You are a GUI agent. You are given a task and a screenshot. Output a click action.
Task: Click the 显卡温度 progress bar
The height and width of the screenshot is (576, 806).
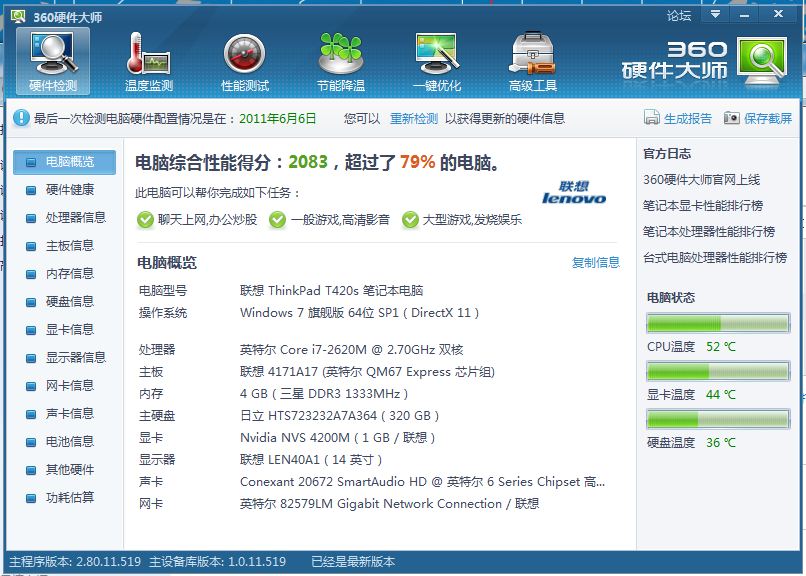[x=718, y=371]
